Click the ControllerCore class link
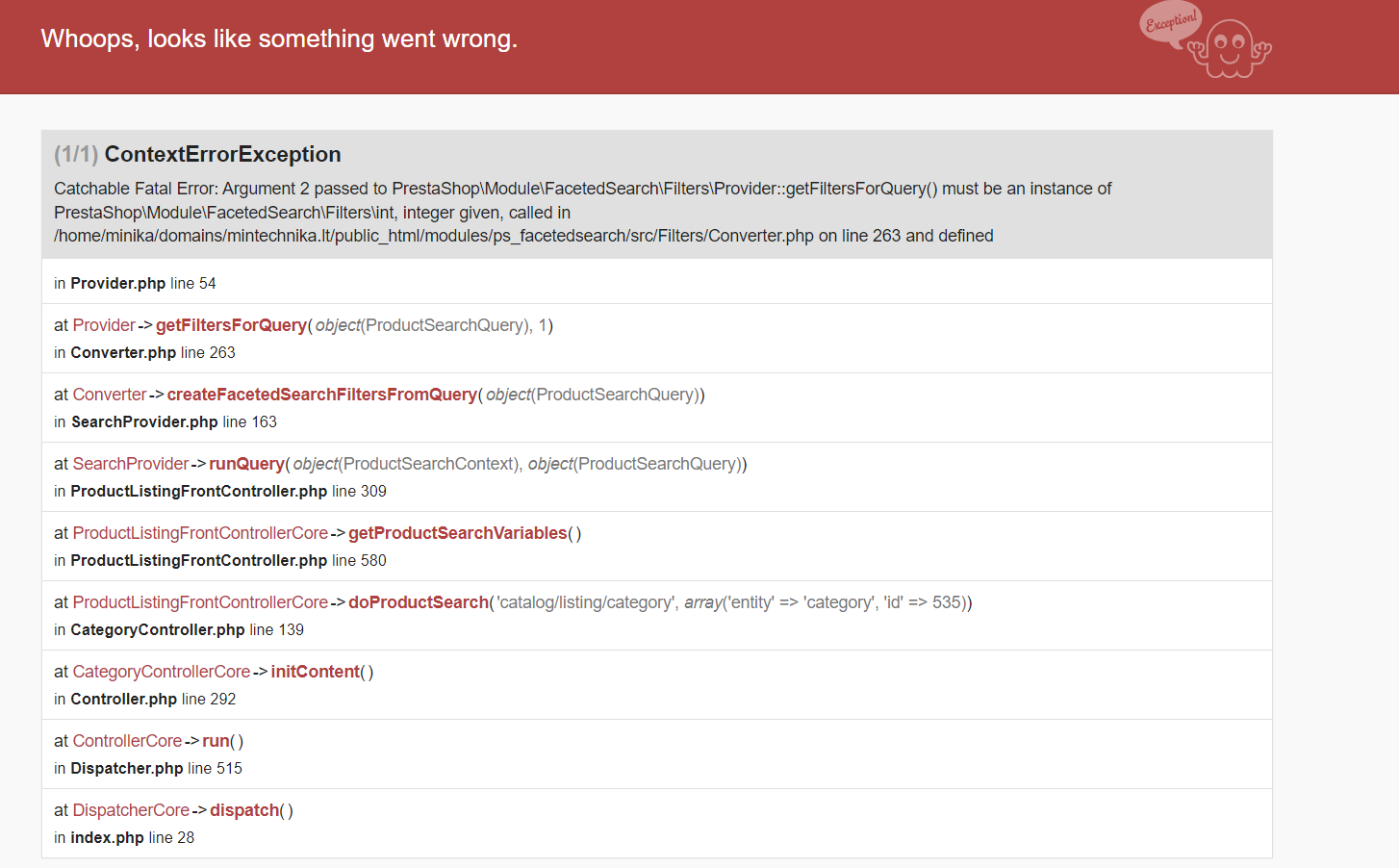The width and height of the screenshot is (1399, 868). [x=127, y=741]
